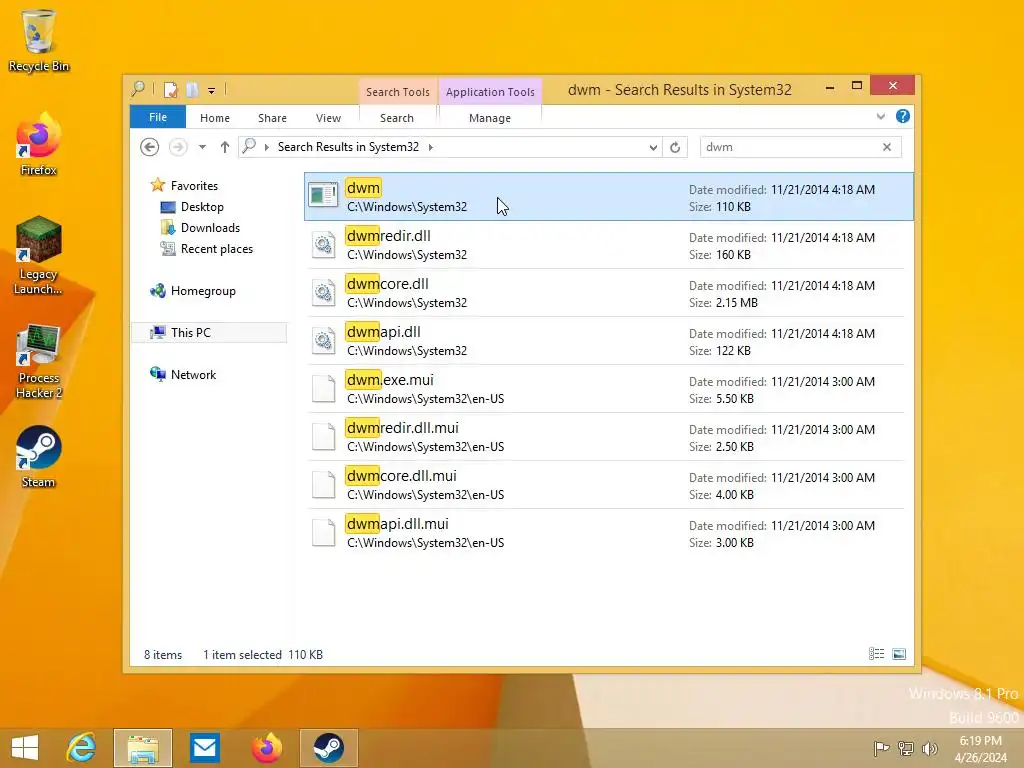Select the dwmapi.dll file name

point(383,332)
